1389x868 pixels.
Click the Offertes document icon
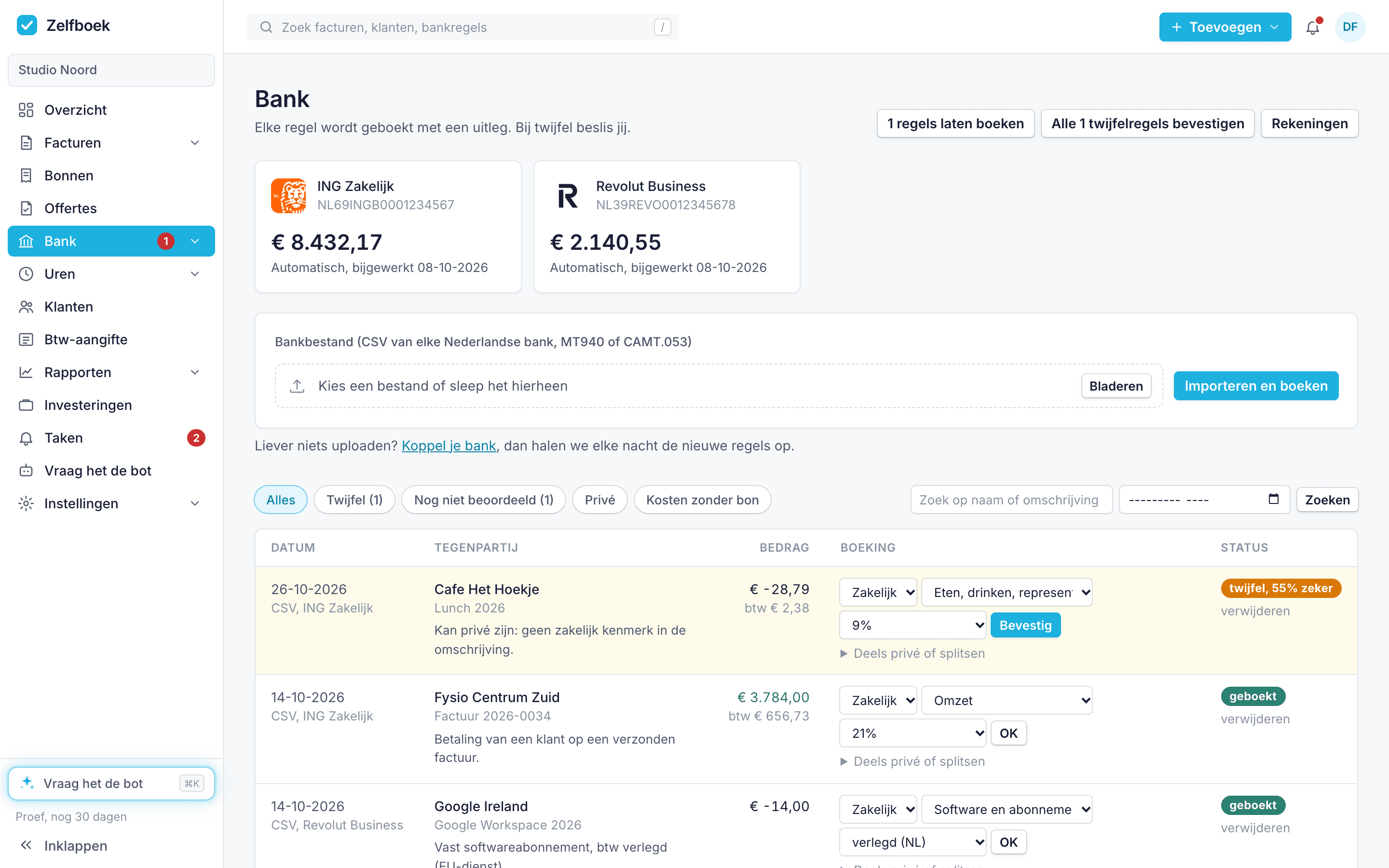pyautogui.click(x=26, y=208)
